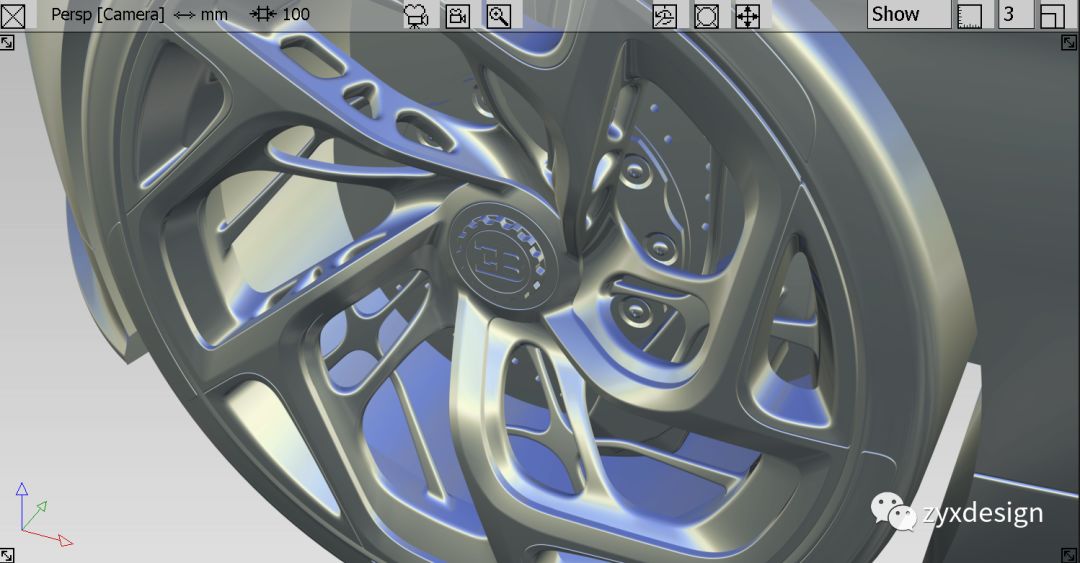1080x563 pixels.
Task: Toggle the ruler grid icon
Action: 970,15
